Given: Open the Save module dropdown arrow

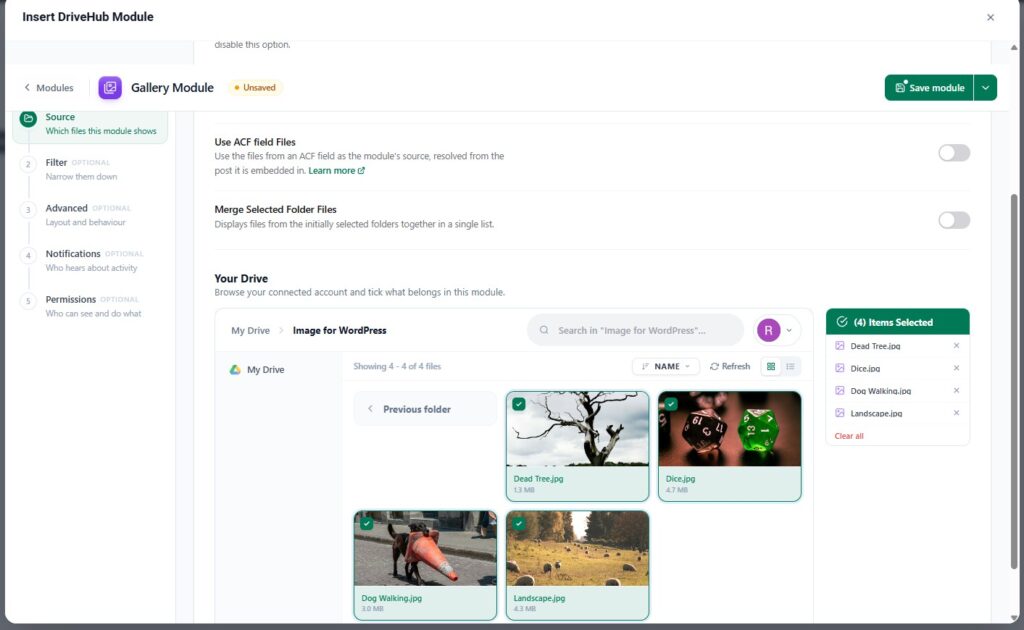Looking at the screenshot, I should point(985,87).
